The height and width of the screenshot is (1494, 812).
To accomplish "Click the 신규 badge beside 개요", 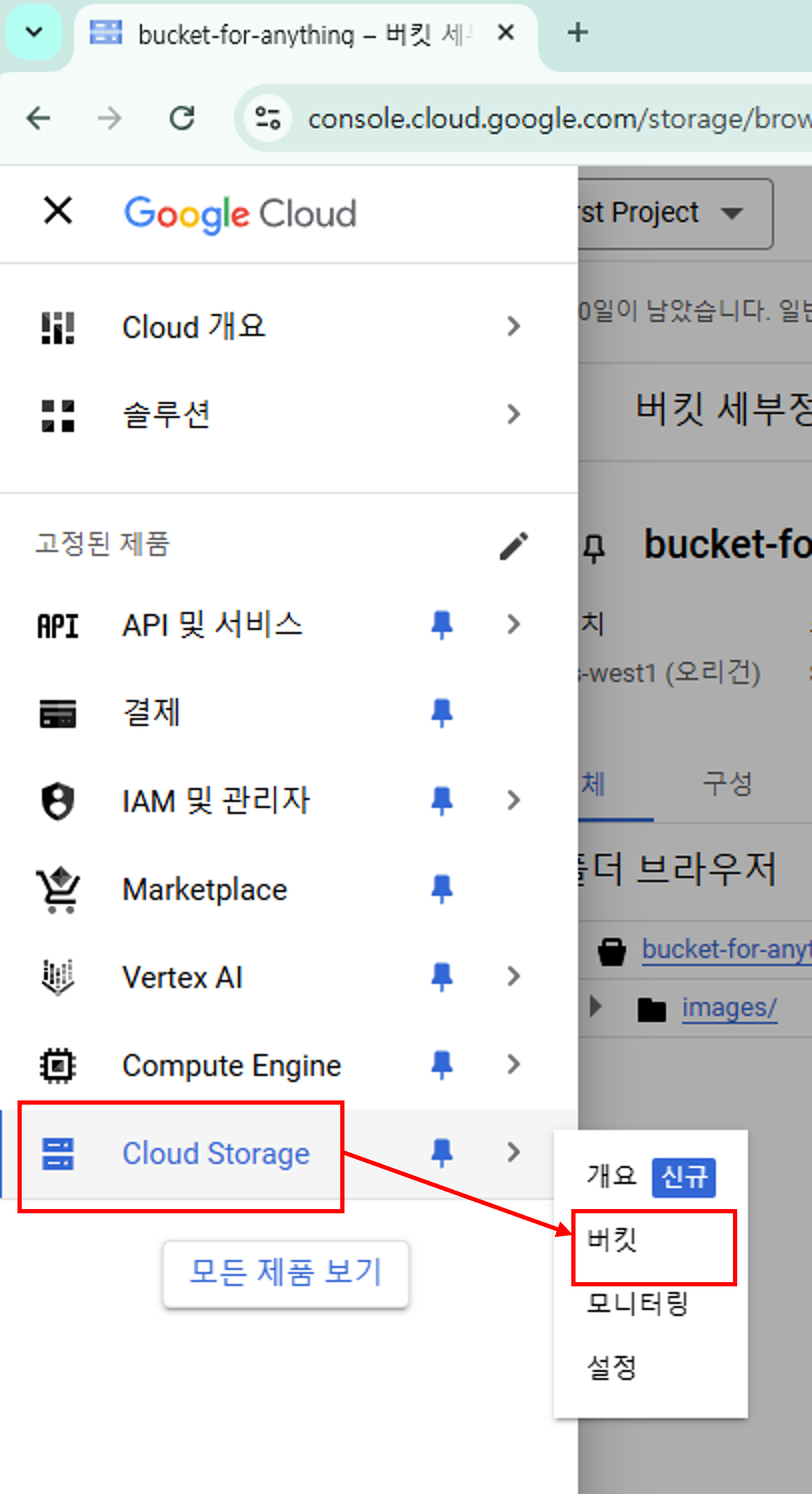I will pyautogui.click(x=684, y=1177).
